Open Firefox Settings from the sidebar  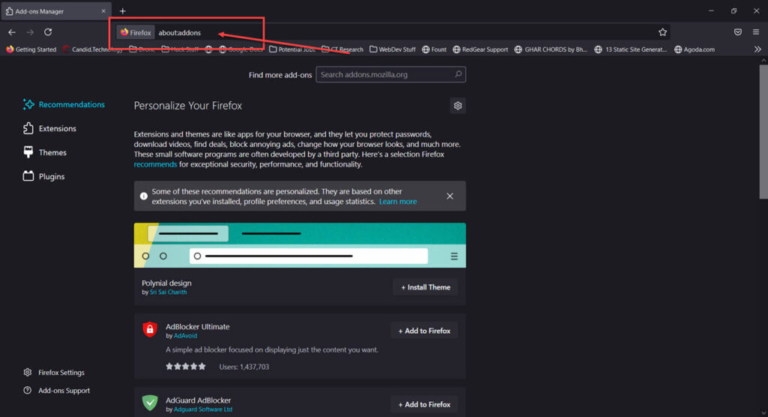coord(54,372)
